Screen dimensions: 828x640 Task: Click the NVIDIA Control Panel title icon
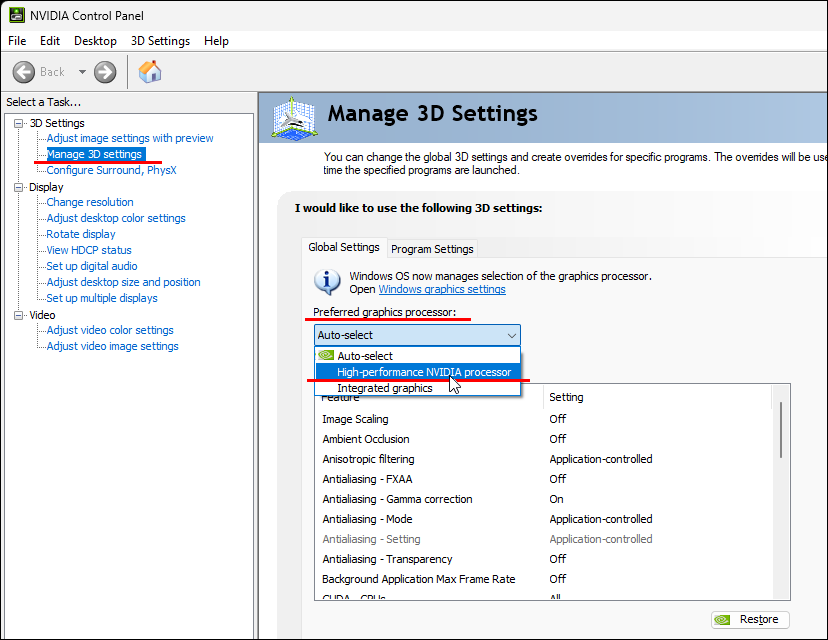tap(15, 15)
